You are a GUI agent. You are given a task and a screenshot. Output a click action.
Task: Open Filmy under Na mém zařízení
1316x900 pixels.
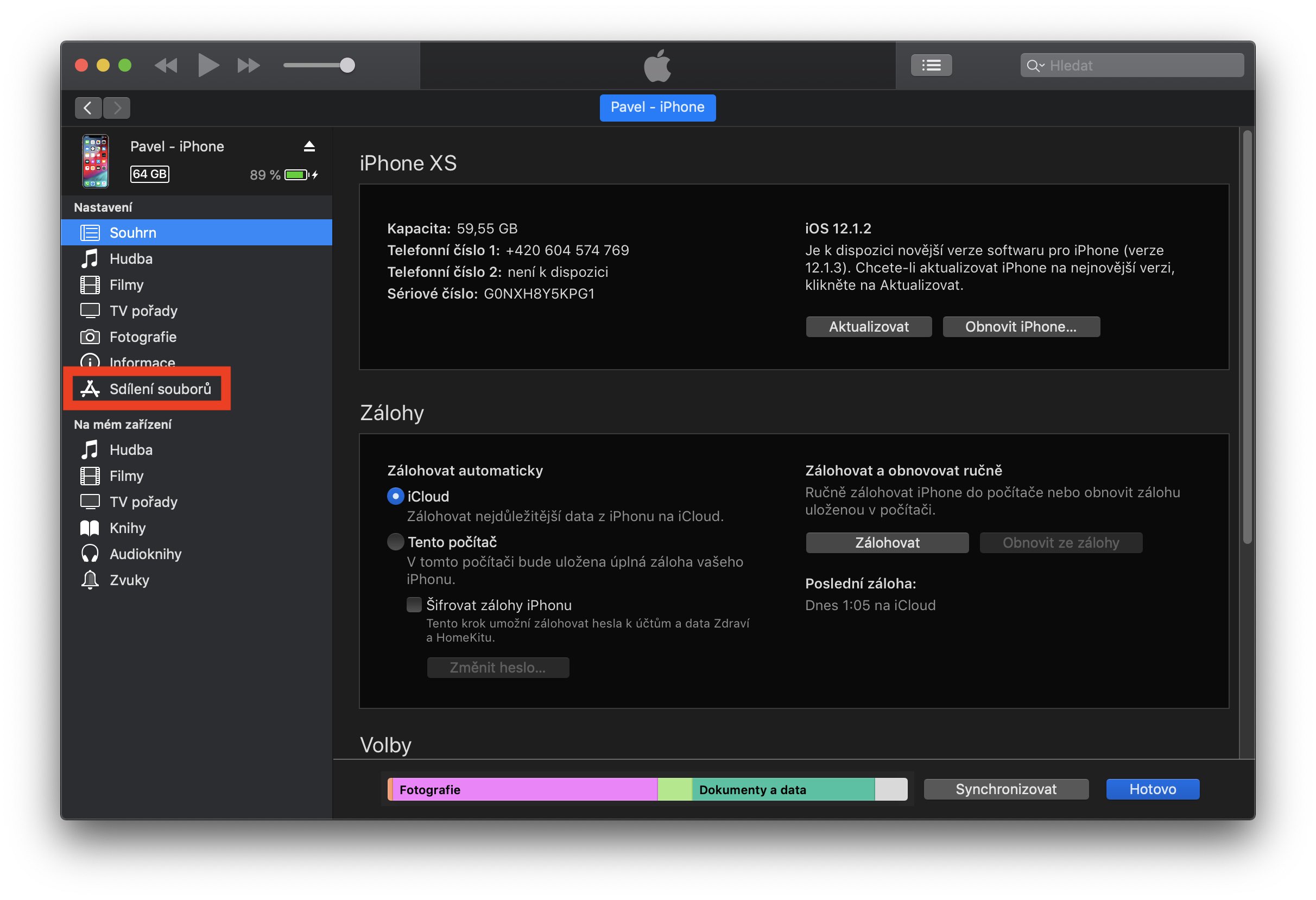click(196, 476)
